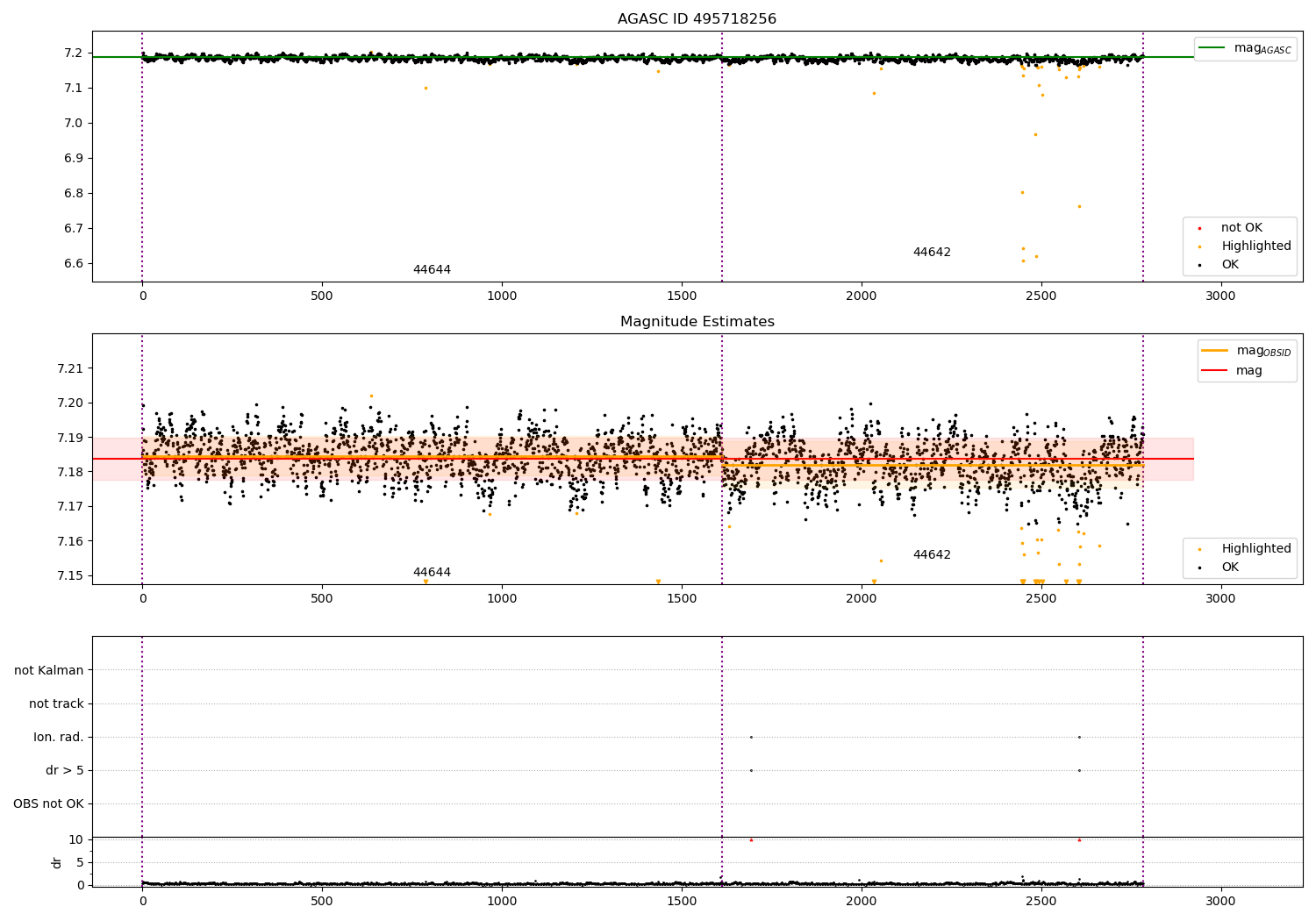Click the dr > 5 flag dot near time 2600

click(1079, 771)
